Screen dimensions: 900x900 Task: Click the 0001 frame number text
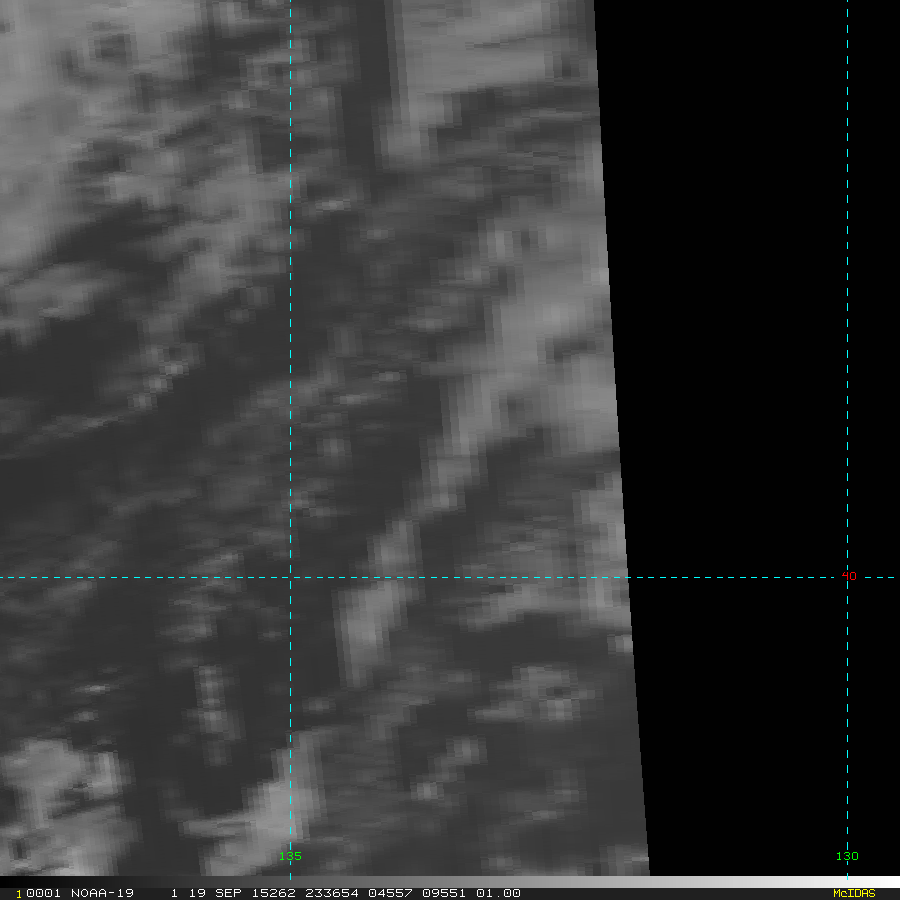point(44,893)
